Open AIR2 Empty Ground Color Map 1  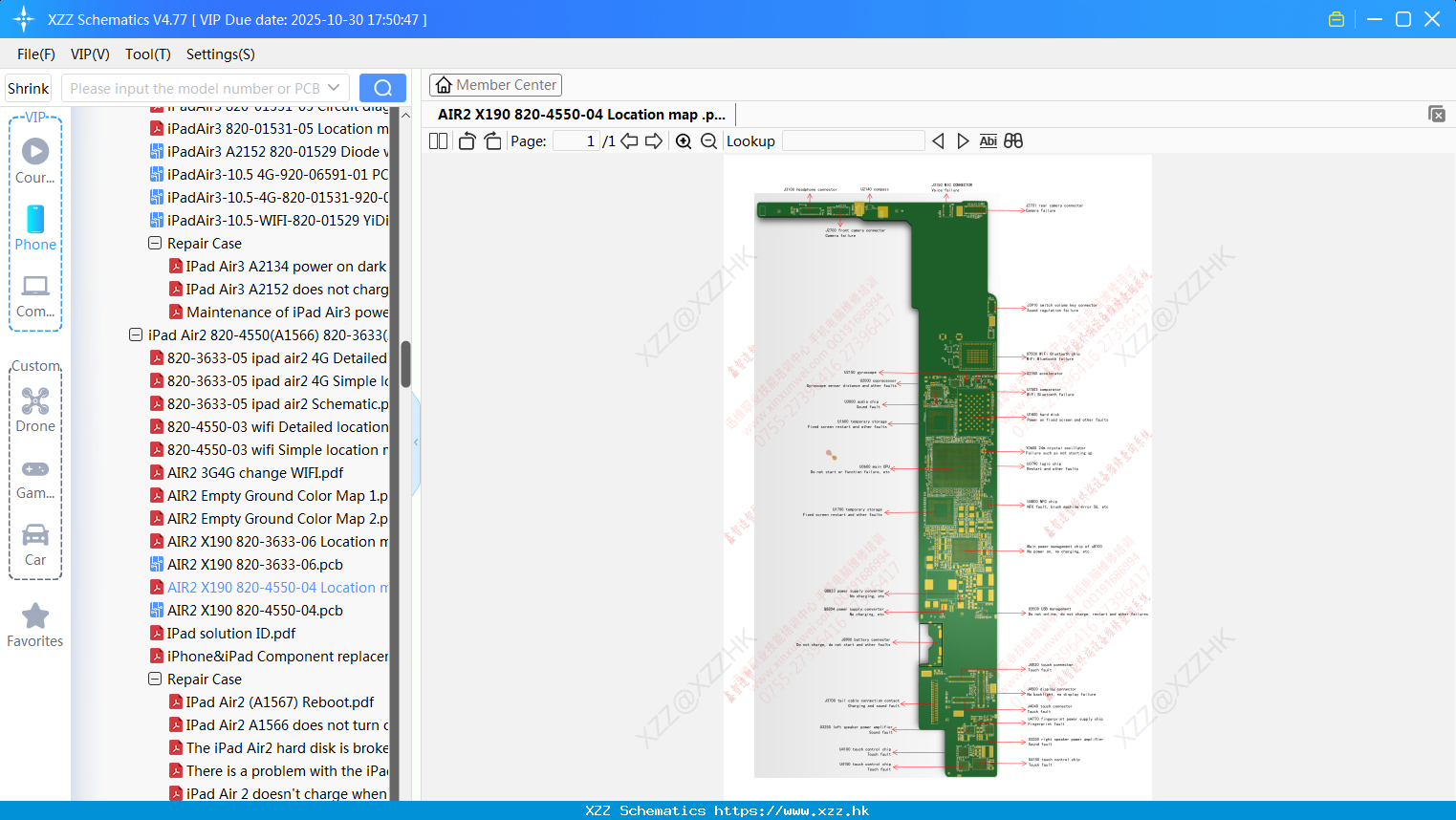(x=270, y=496)
